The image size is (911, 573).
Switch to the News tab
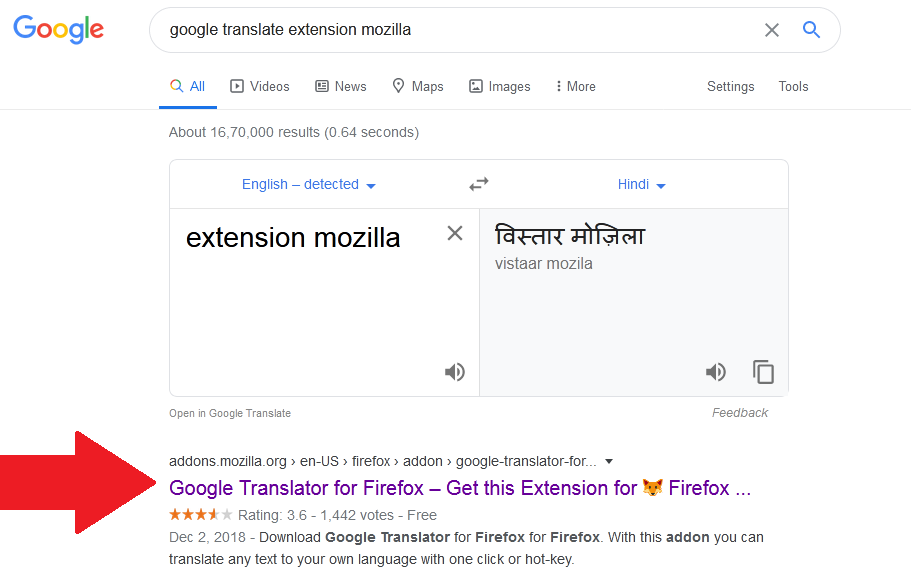(x=340, y=86)
